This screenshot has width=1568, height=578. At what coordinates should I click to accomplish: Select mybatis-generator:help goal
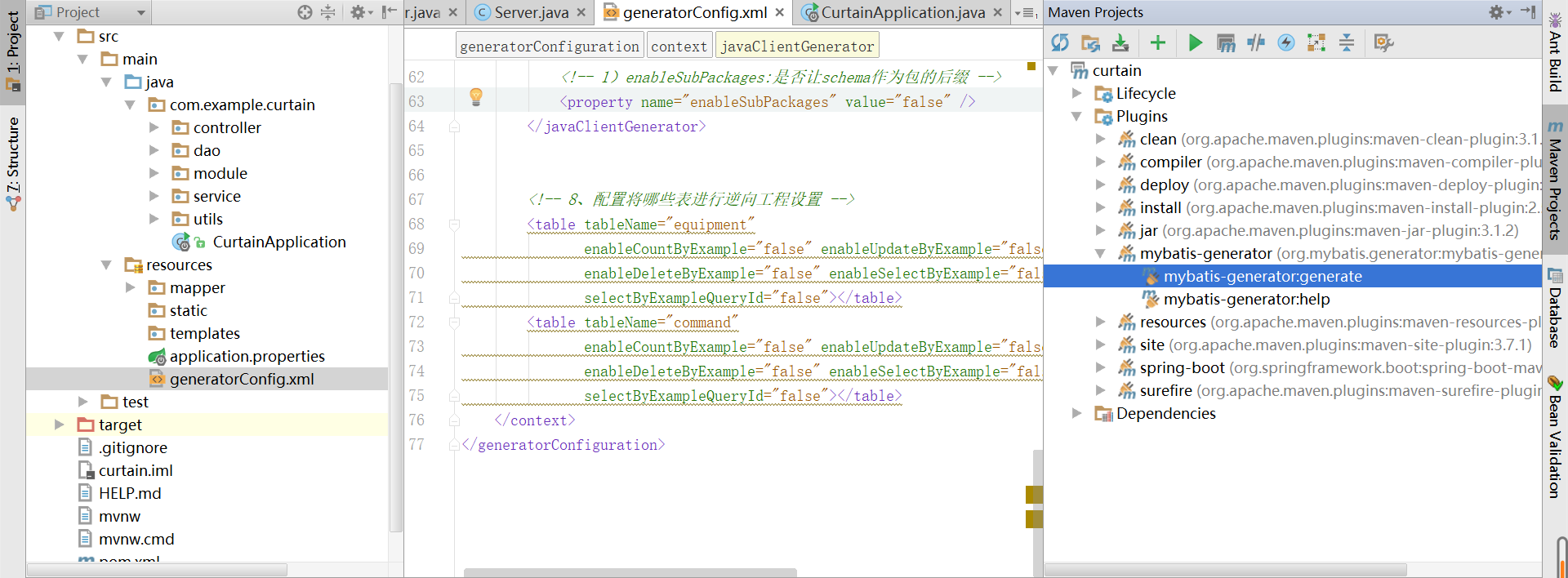(x=1246, y=299)
